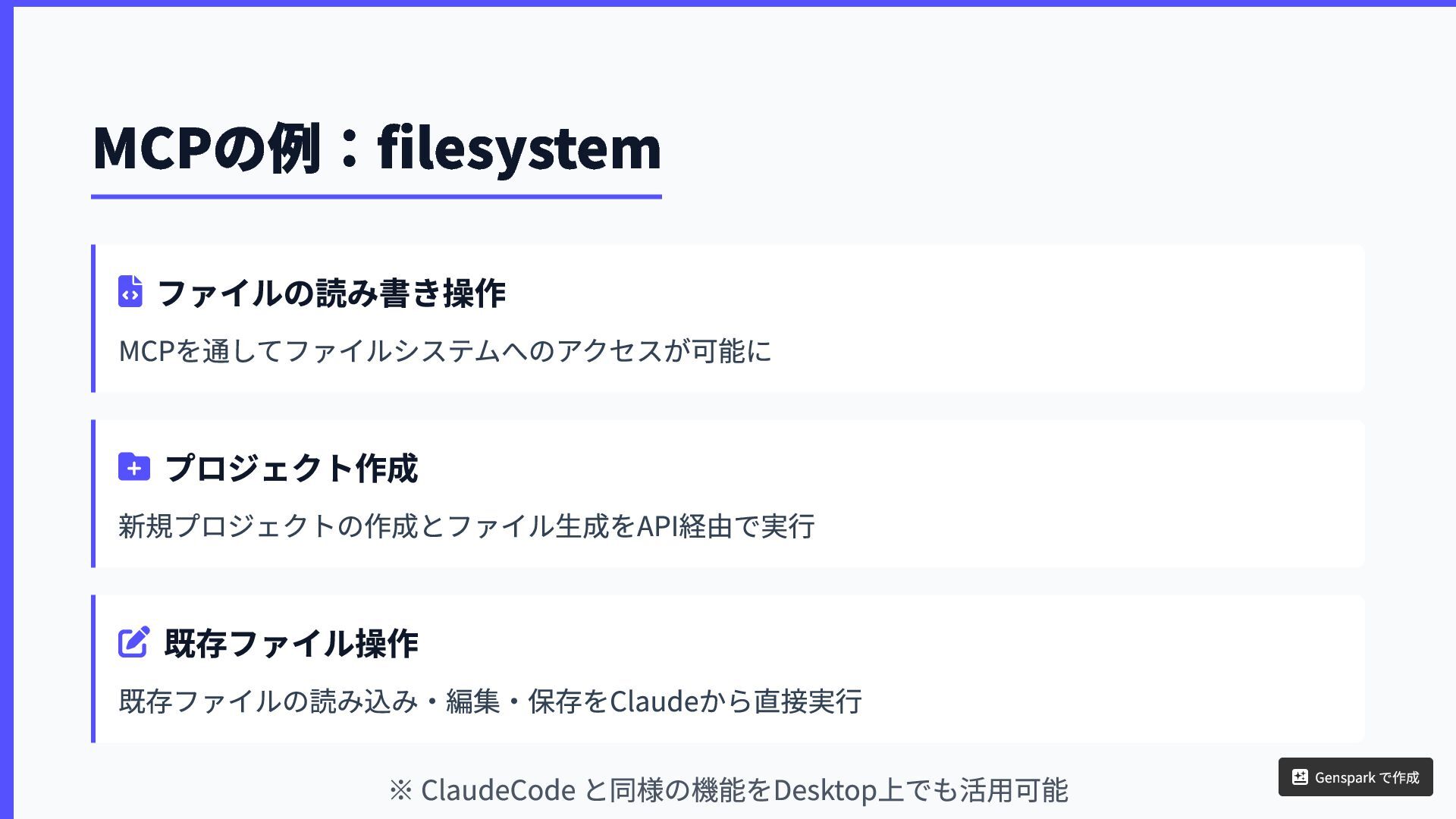This screenshot has width=1456, height=819.
Task: Click the file code icon beside ファイルの読み書き操作
Action: tap(130, 292)
